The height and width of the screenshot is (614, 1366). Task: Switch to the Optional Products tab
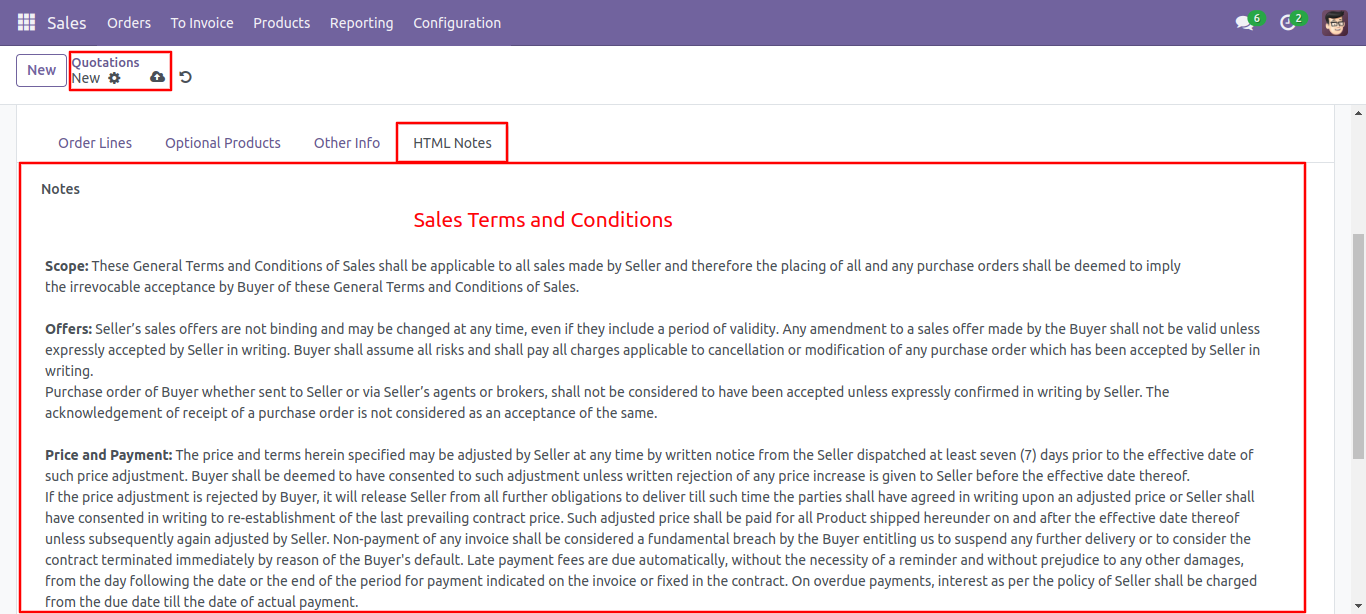click(223, 143)
